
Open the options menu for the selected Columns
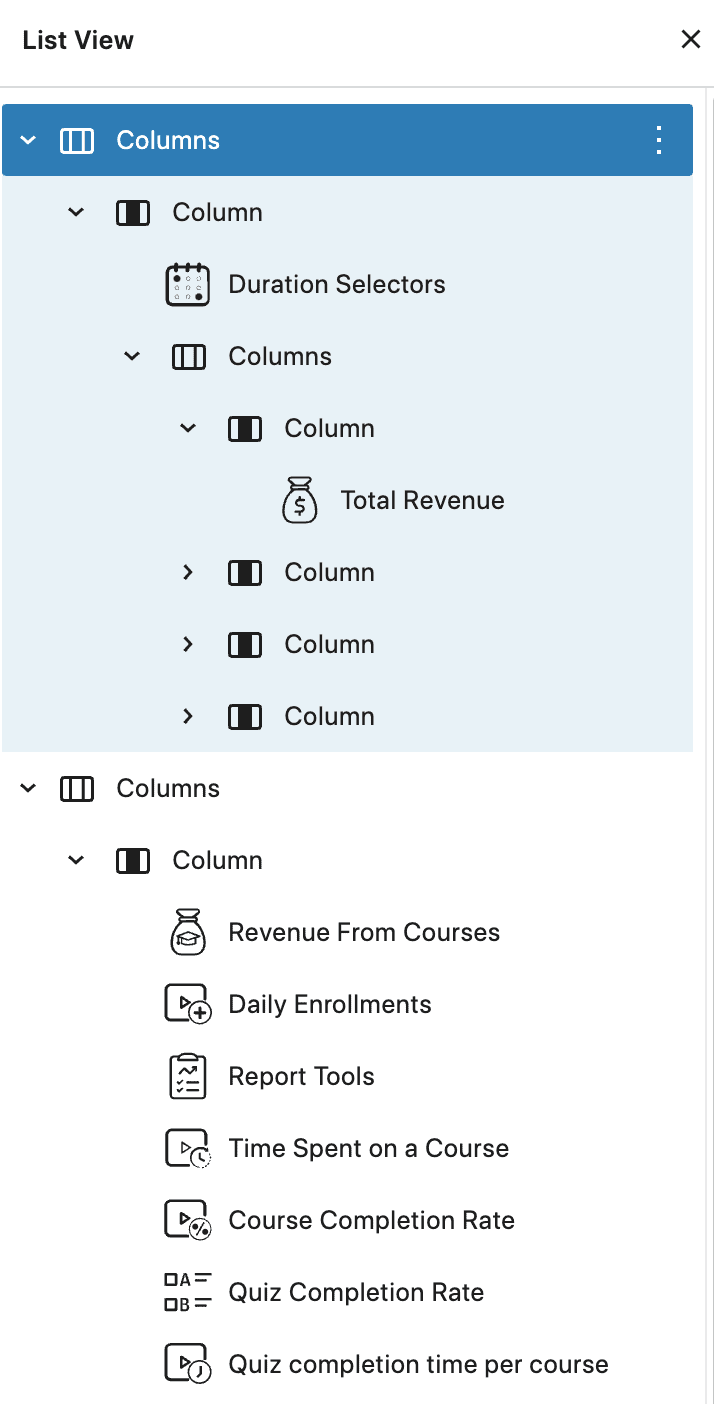(x=658, y=140)
